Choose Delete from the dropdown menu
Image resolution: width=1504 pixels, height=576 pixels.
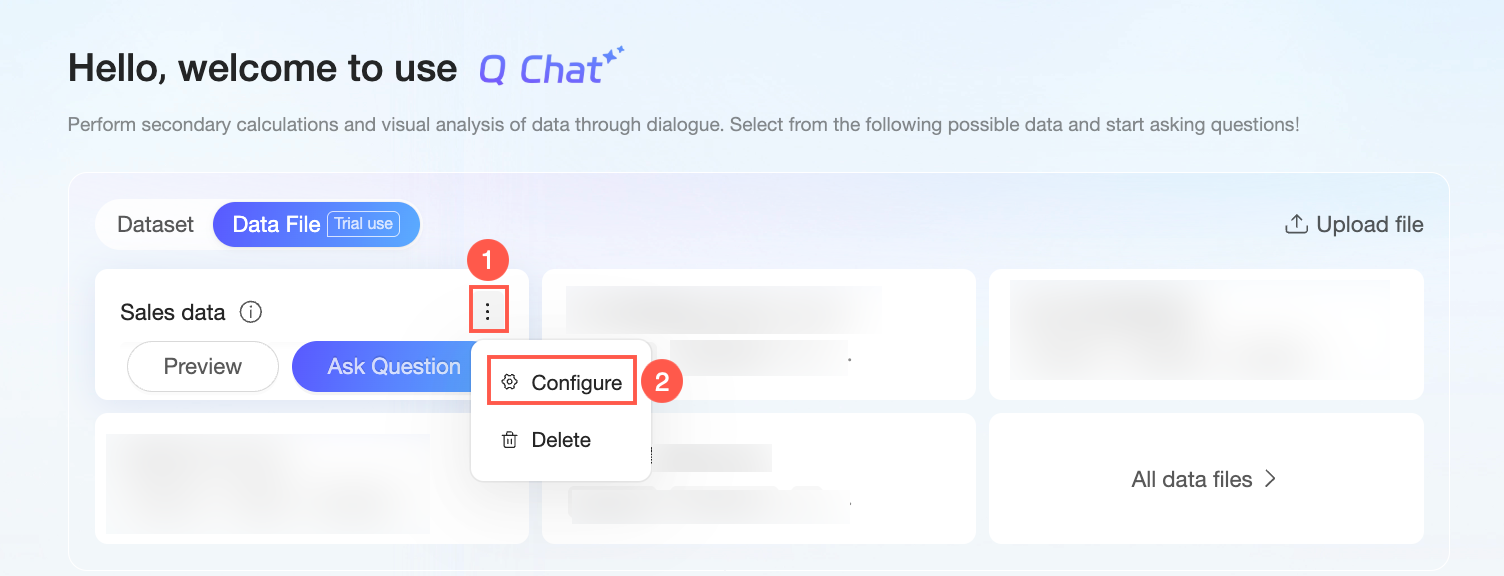coord(561,440)
